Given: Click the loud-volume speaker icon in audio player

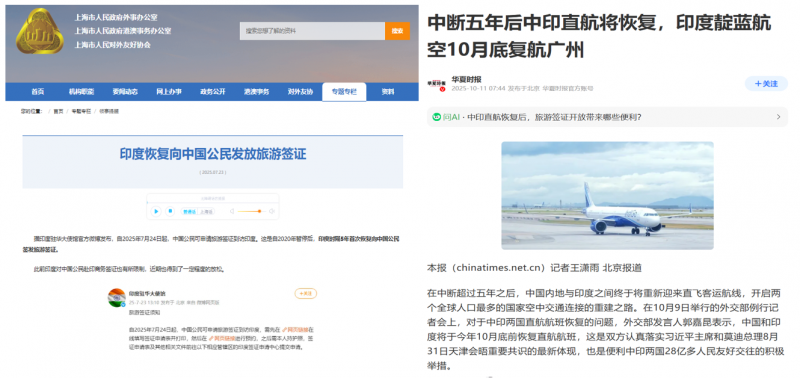Looking at the screenshot, I should 272,211.
